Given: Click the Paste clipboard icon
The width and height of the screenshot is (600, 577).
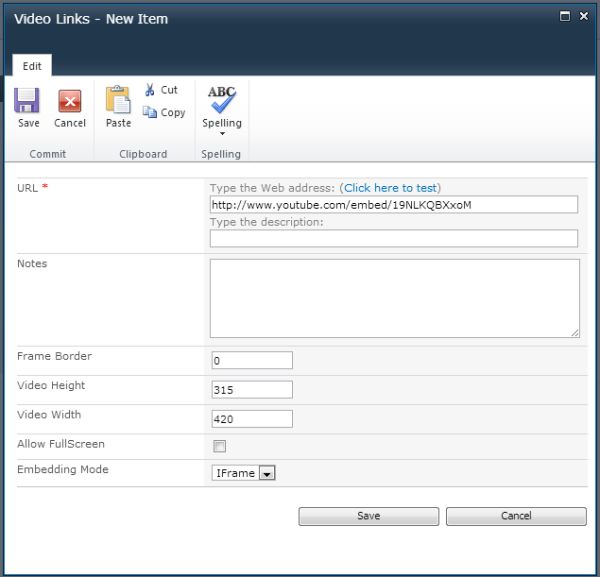Looking at the screenshot, I should click(118, 100).
